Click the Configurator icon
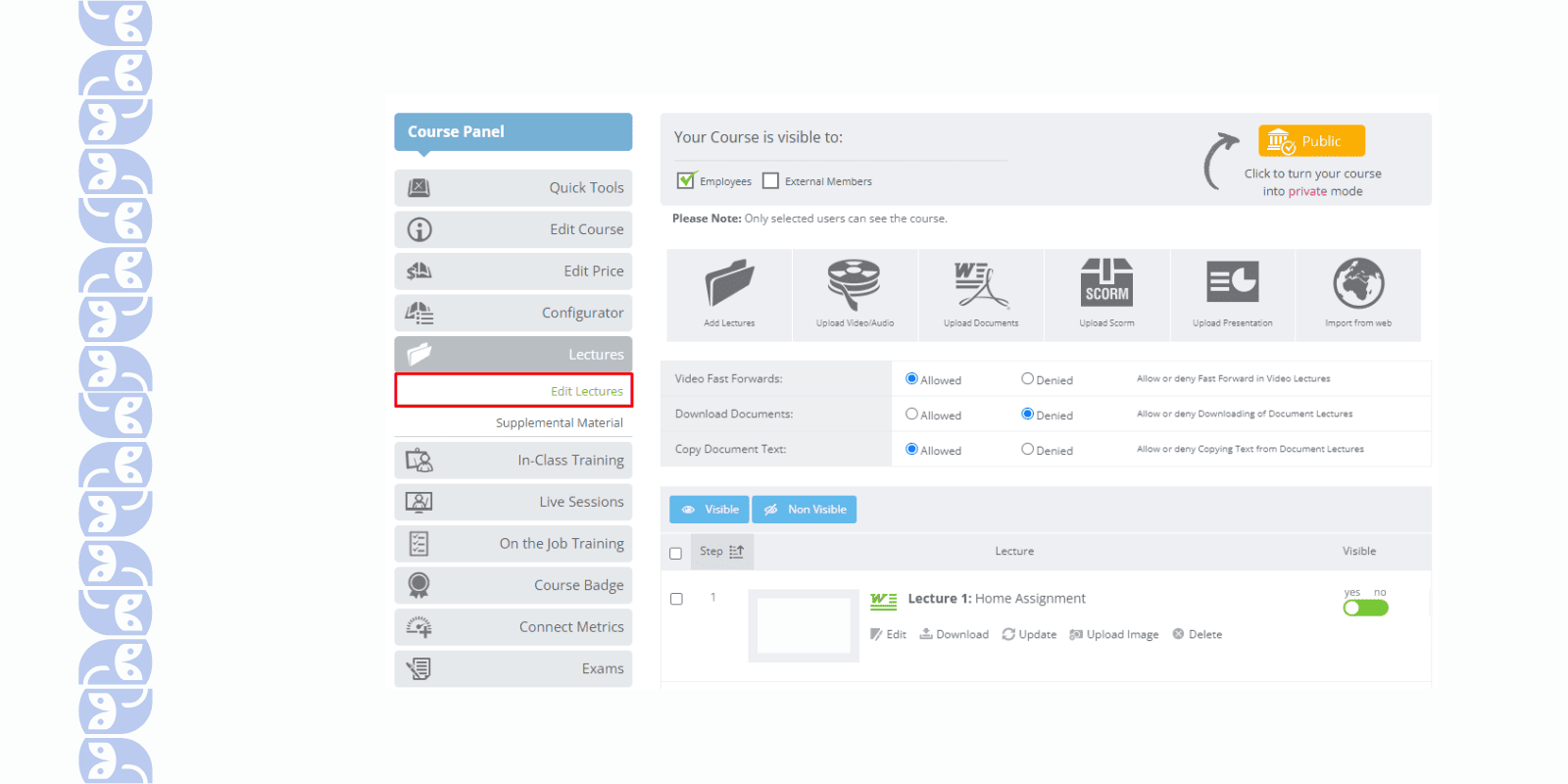The width and height of the screenshot is (1568, 784). 419,313
